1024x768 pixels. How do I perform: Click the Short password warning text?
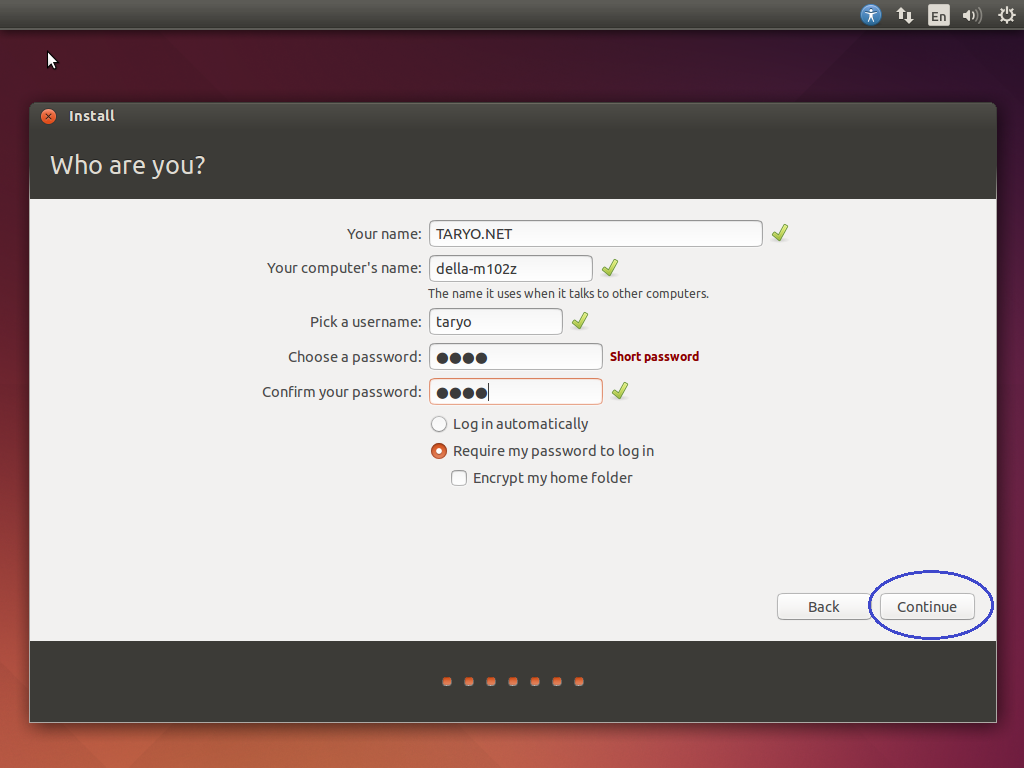[654, 356]
